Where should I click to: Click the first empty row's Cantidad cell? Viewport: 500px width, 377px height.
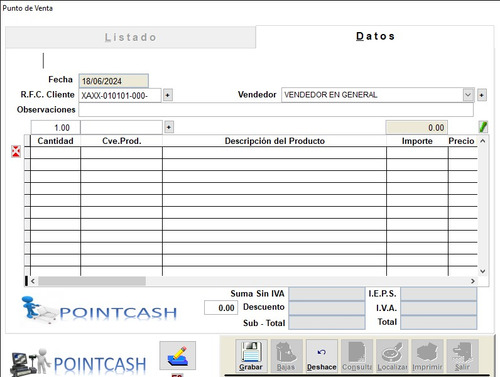[55, 152]
